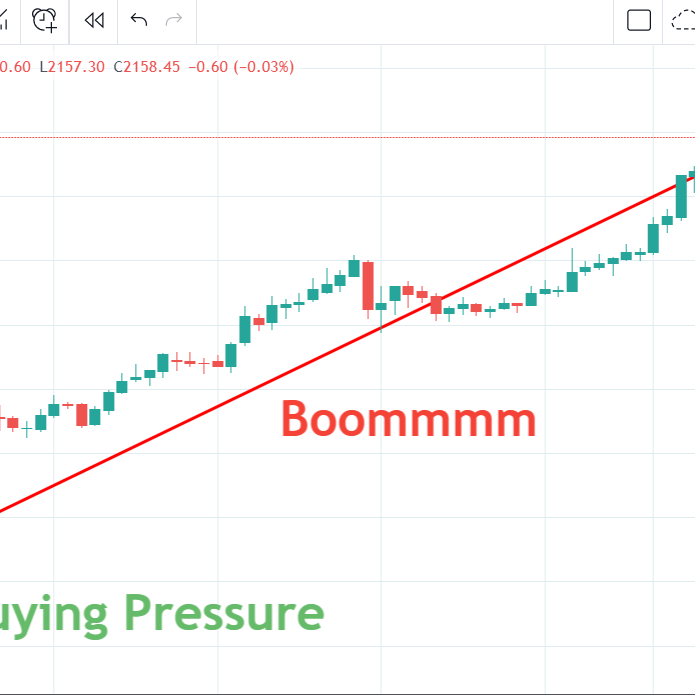Screen dimensions: 695x695
Task: Click the large red bearish candle at the peak
Action: click(x=368, y=285)
